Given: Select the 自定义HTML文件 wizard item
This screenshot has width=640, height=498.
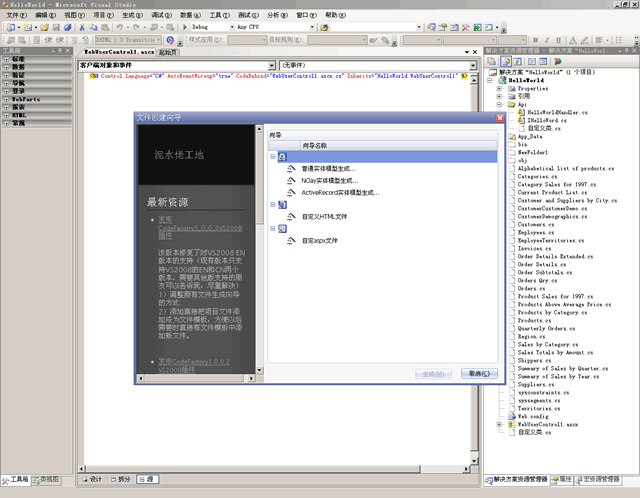Looking at the screenshot, I should coord(324,217).
